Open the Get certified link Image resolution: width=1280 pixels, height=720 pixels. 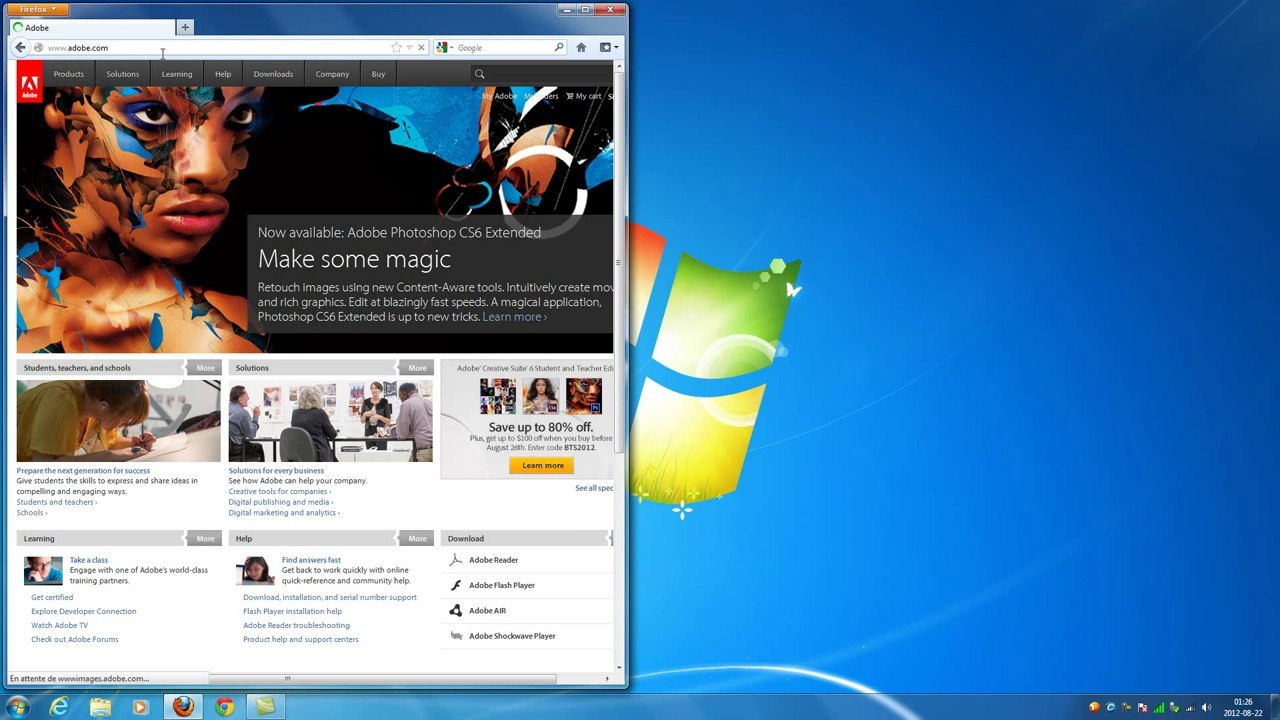pyautogui.click(x=52, y=597)
